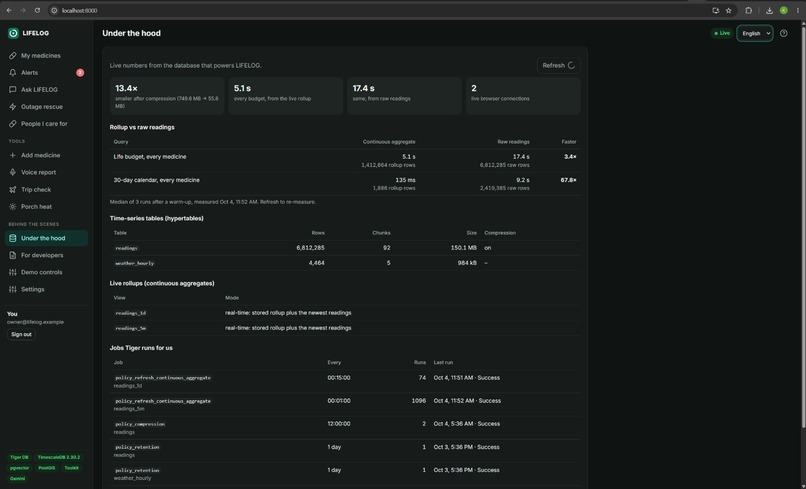Screen dimensions: 806x489
Task: Click the 6,812,285 rows cell
Action: [x=310, y=248]
